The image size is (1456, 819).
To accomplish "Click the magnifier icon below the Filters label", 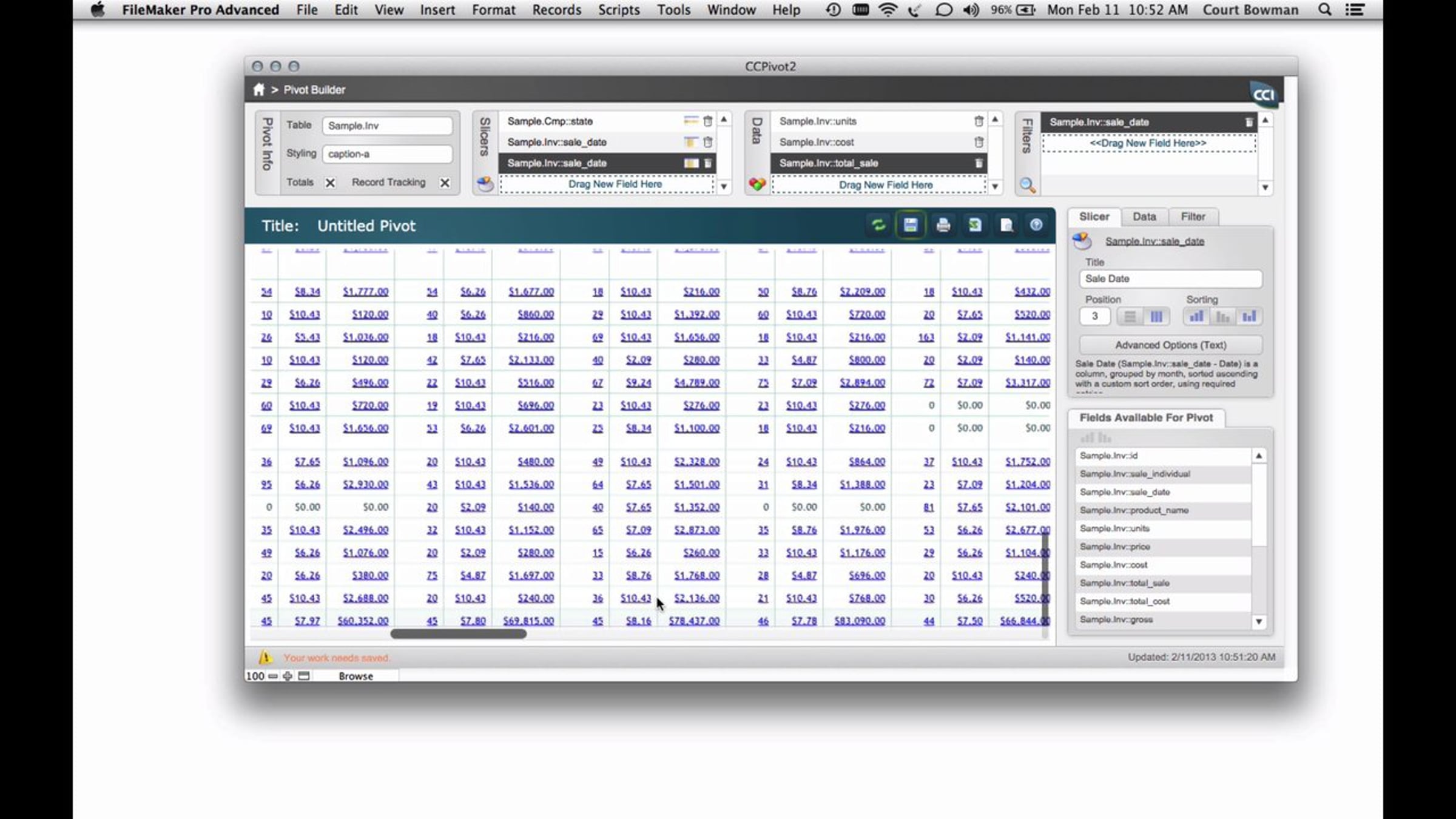I will click(x=1028, y=186).
